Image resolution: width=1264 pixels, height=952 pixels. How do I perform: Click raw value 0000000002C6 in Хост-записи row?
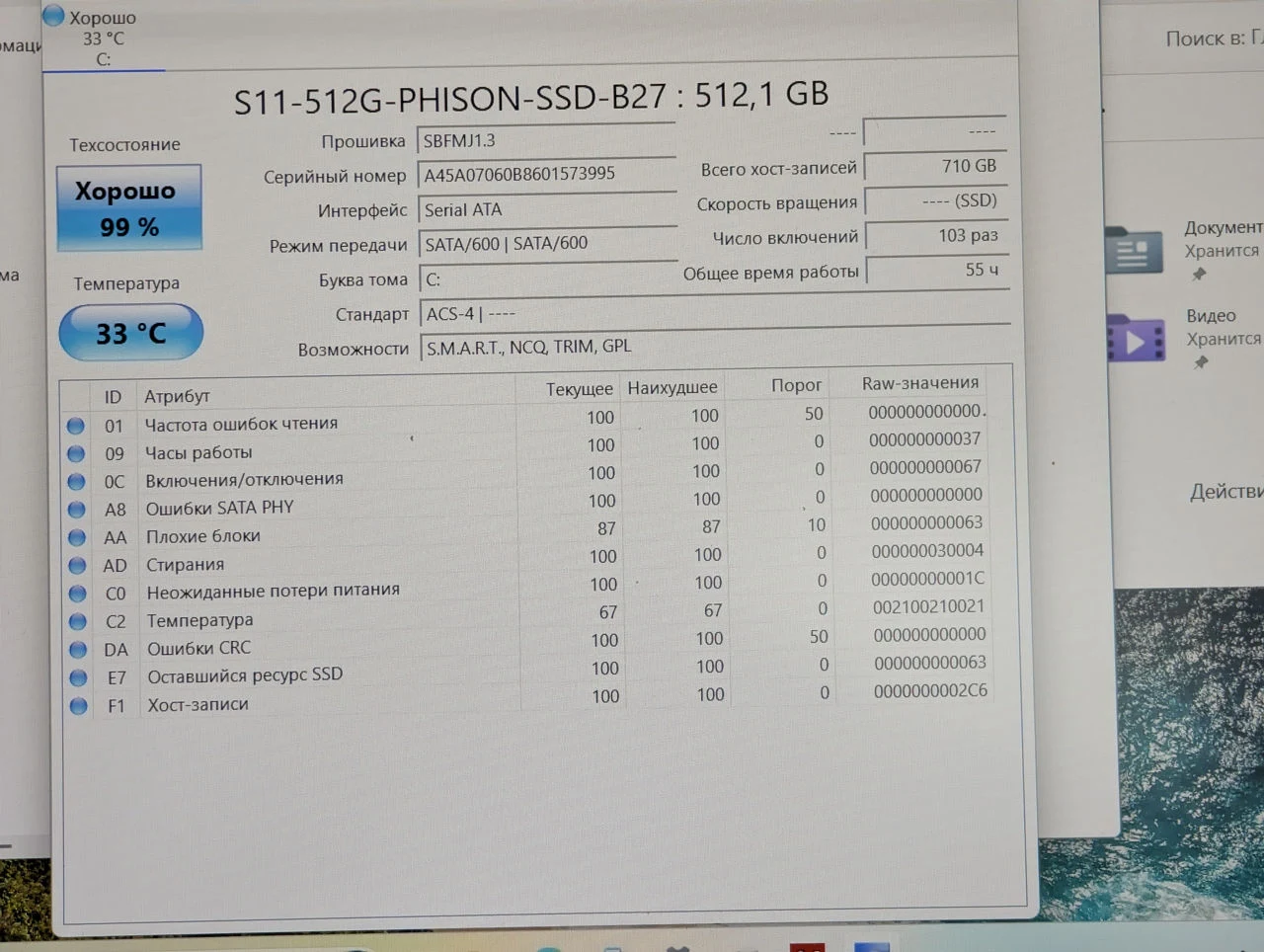tap(930, 691)
